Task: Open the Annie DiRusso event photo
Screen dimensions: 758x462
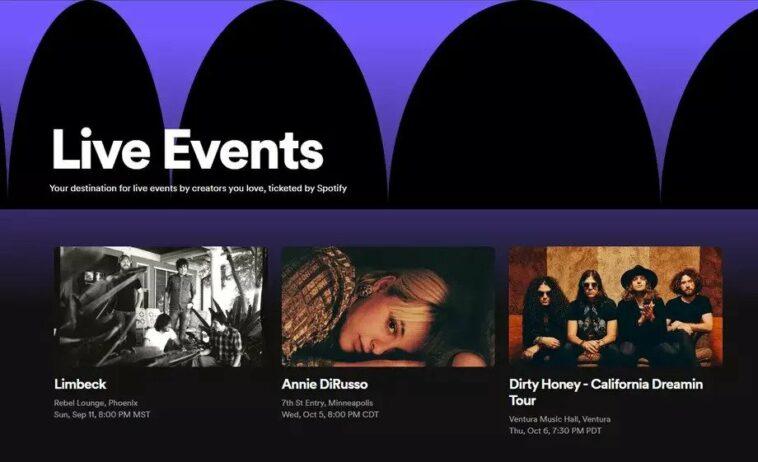Action: (388, 307)
